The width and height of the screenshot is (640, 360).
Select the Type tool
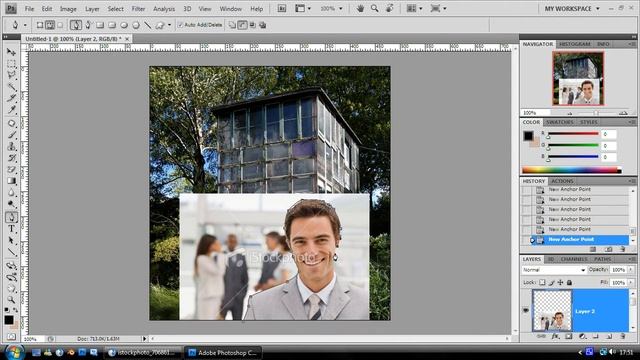[x=11, y=229]
